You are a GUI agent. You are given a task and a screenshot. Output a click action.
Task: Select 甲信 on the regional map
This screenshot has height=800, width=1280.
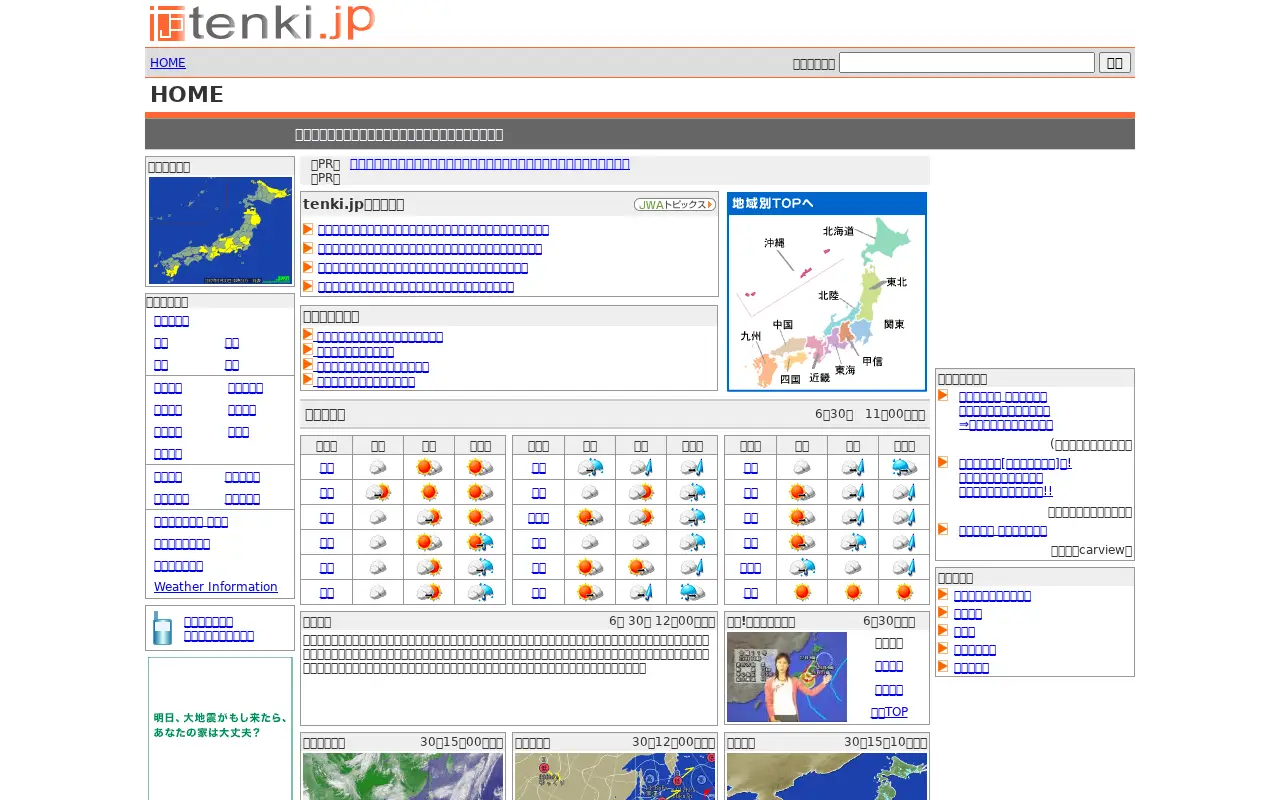click(x=872, y=361)
